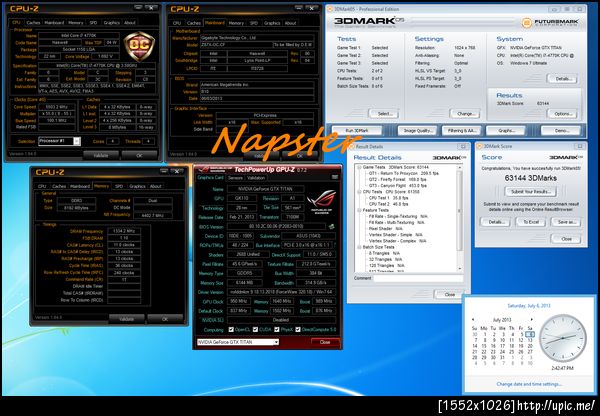The image size is (600, 416).
Task: Click the Run 3DMark button
Action: click(357, 131)
